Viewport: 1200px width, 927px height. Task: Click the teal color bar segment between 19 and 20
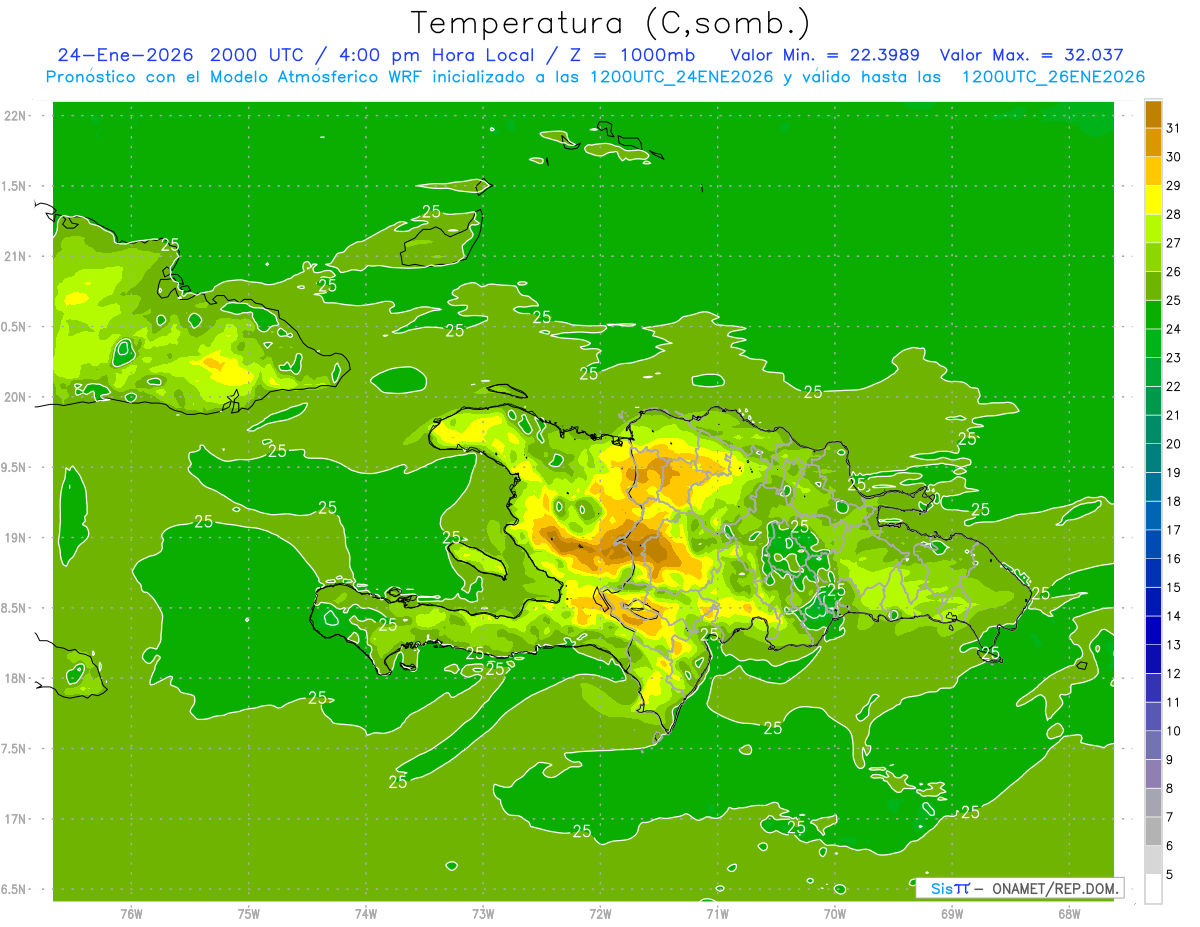[x=1153, y=458]
